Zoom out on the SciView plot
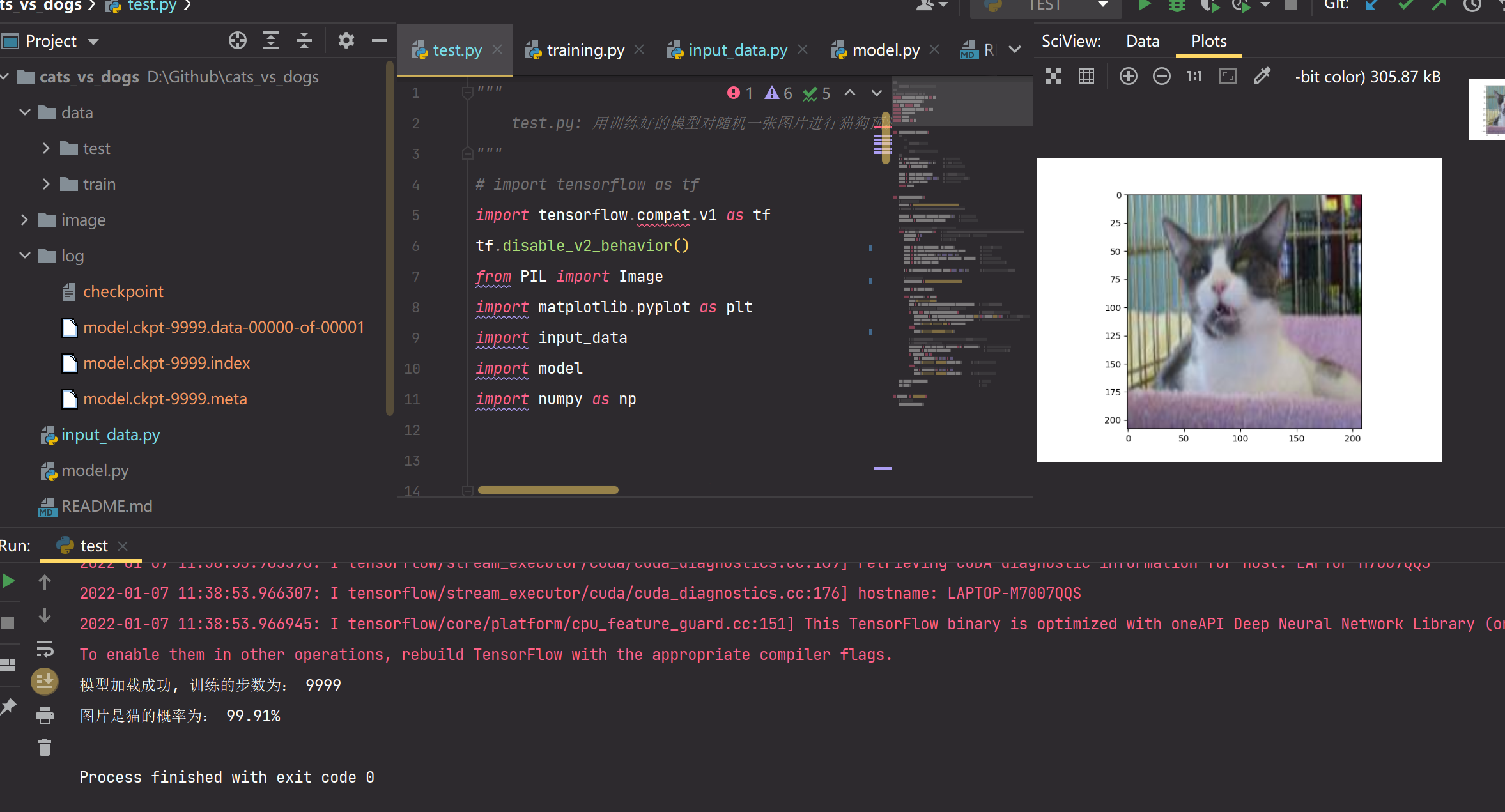The width and height of the screenshot is (1505, 812). point(1161,77)
